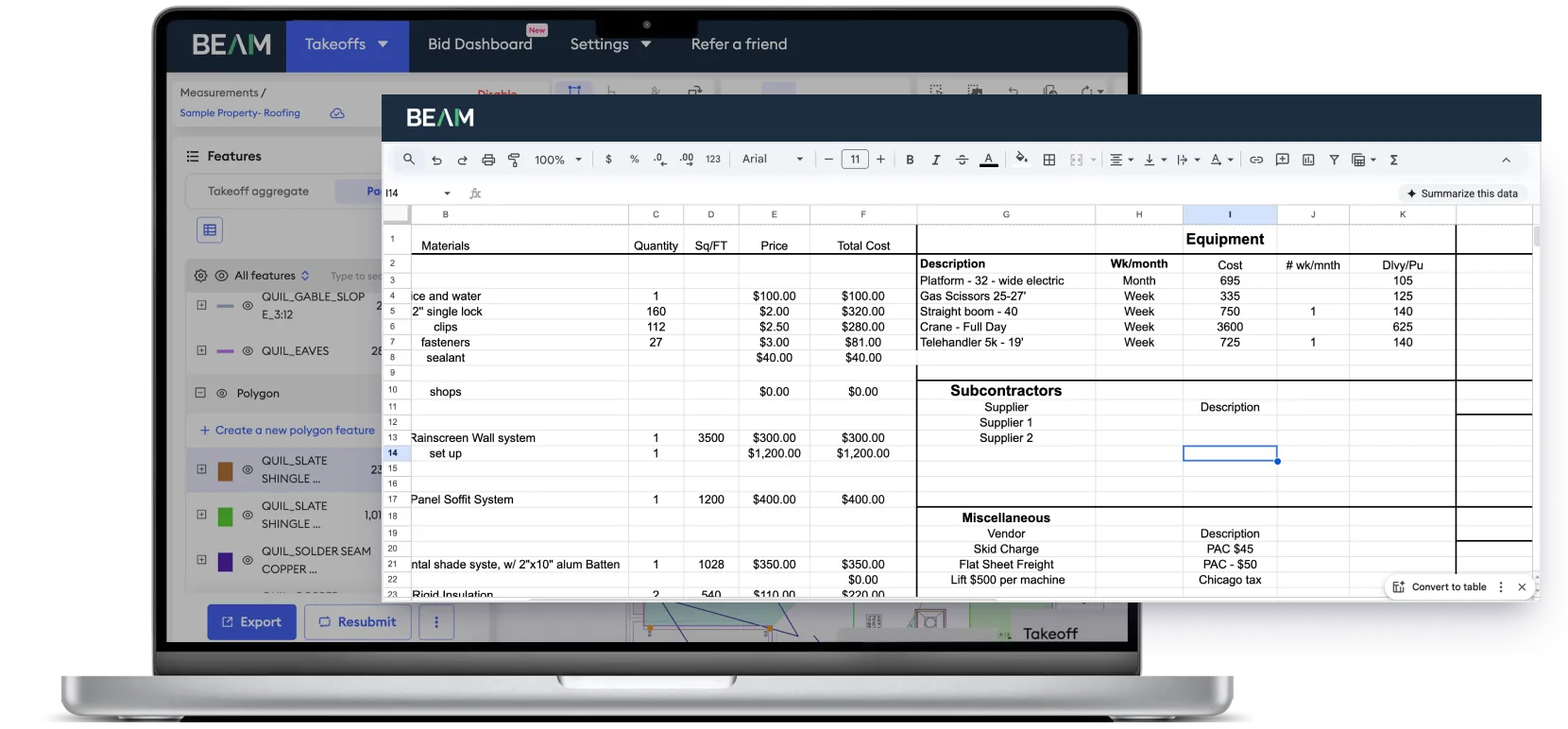Image resolution: width=1568 pixels, height=729 pixels.
Task: Insert a link into the cell
Action: (1256, 160)
